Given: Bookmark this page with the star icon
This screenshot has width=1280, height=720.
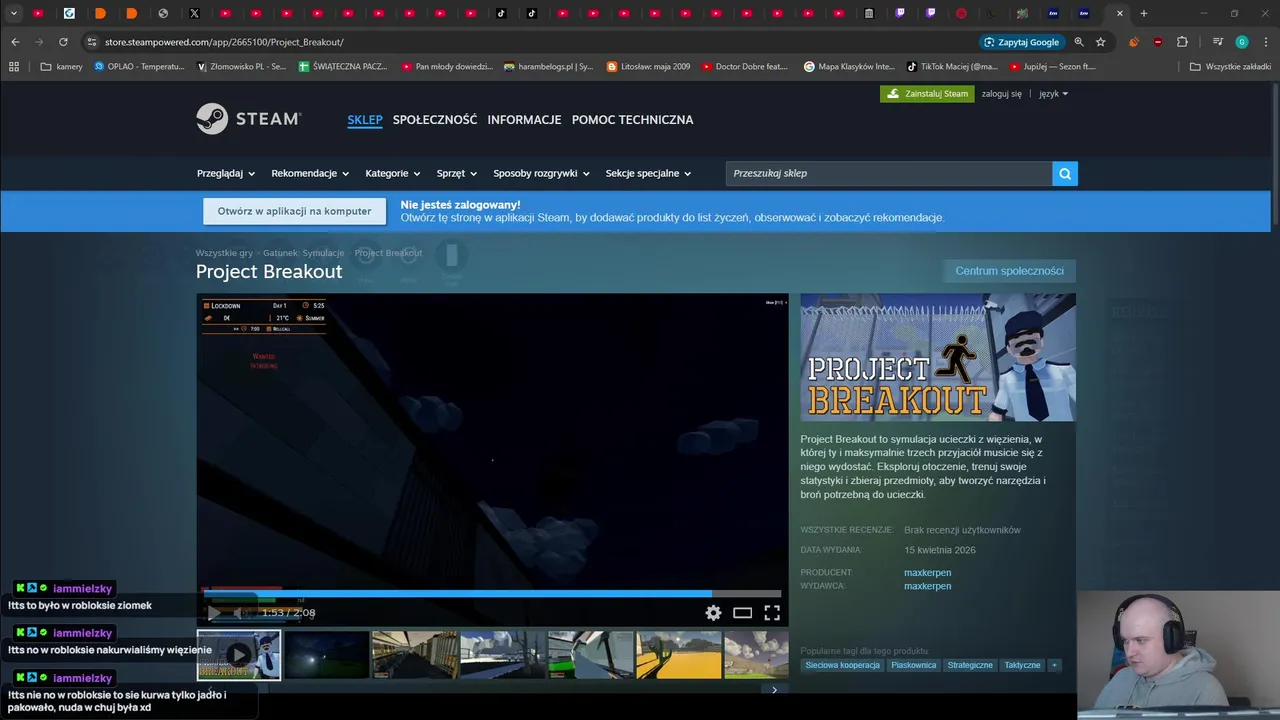Looking at the screenshot, I should [1101, 42].
